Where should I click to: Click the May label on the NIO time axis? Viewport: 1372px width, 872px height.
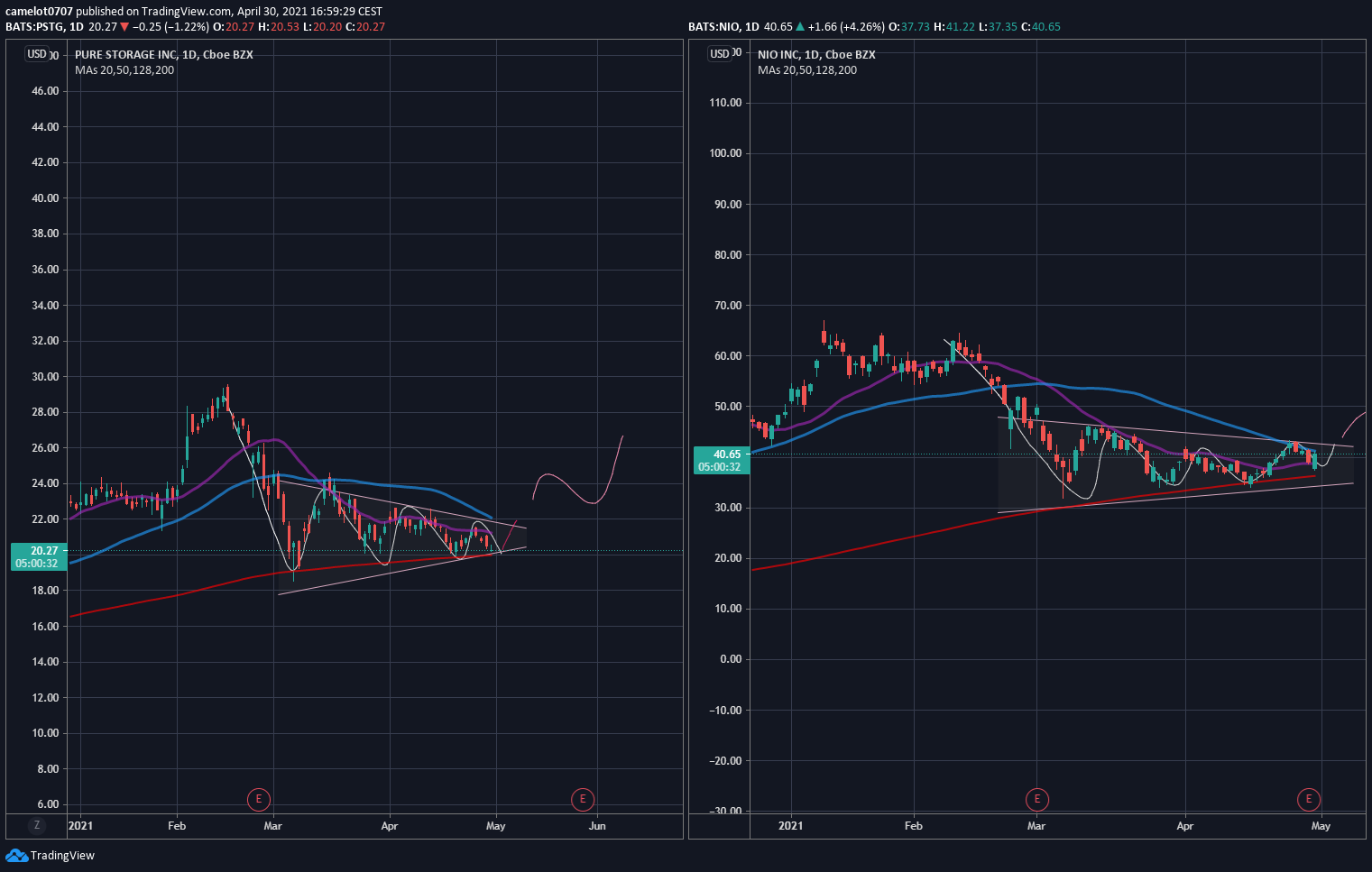pyautogui.click(x=1321, y=826)
